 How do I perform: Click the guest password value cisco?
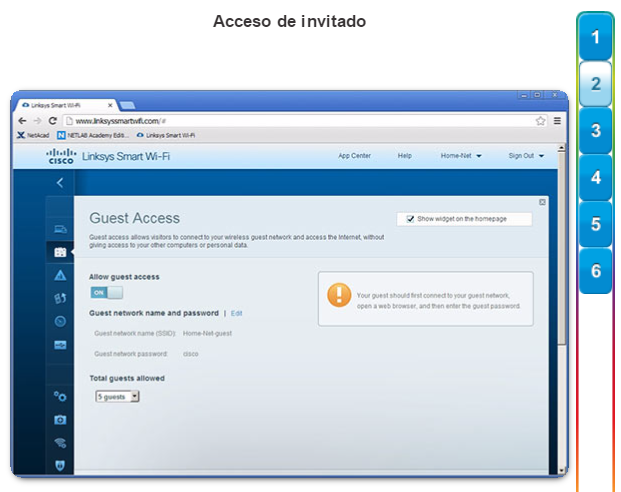click(x=190, y=354)
